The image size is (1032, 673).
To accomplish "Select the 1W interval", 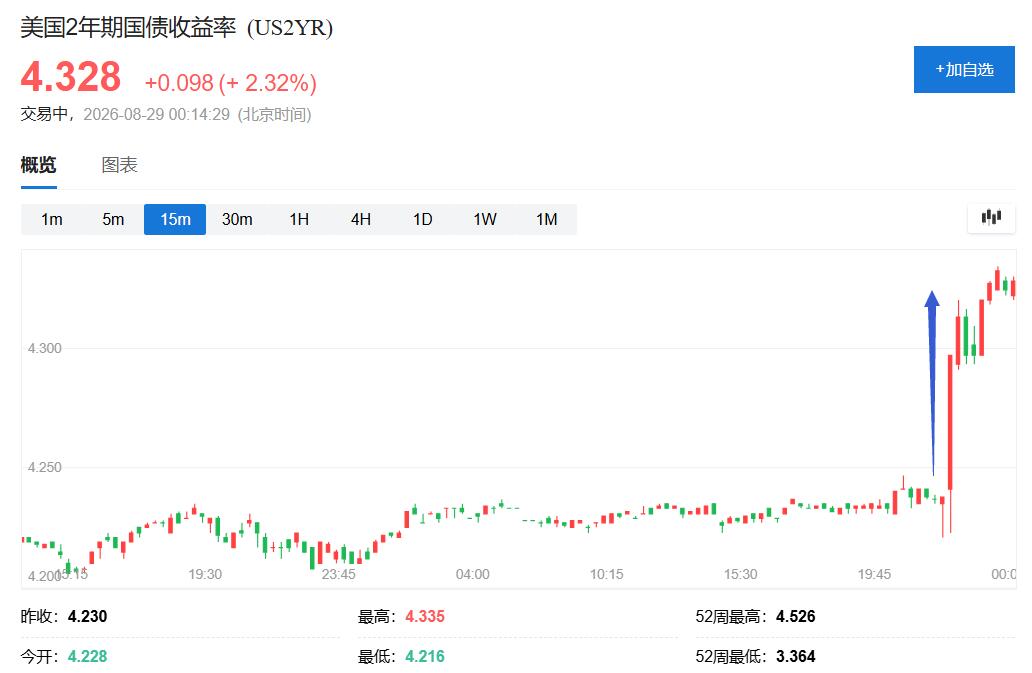I will pyautogui.click(x=485, y=219).
